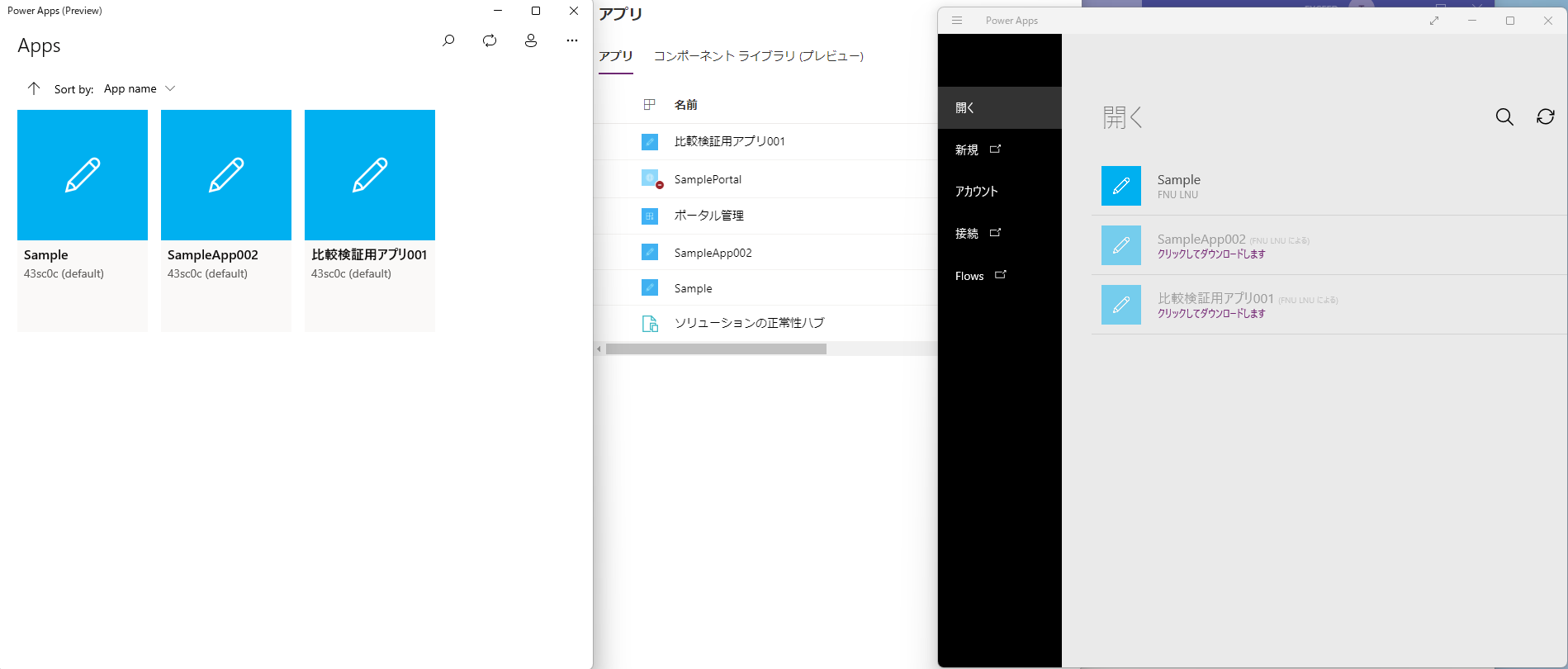The height and width of the screenshot is (669, 1568).
Task: Click the ソリューションの正常性ハブ row icon
Action: click(651, 324)
